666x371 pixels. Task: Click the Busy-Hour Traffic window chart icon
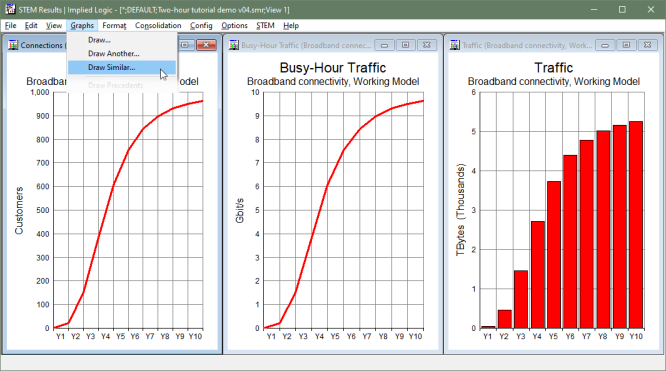[234, 45]
